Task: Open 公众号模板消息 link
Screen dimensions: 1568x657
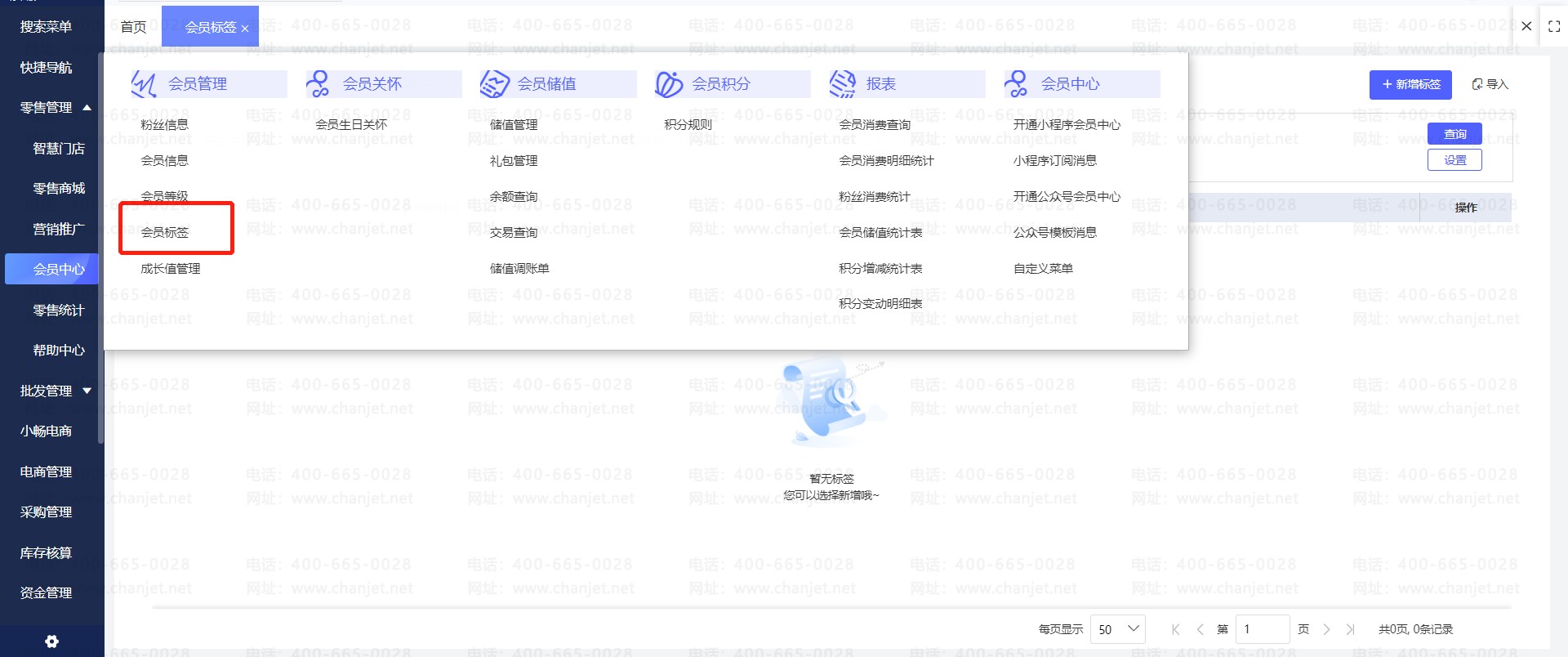Action: 1055,233
